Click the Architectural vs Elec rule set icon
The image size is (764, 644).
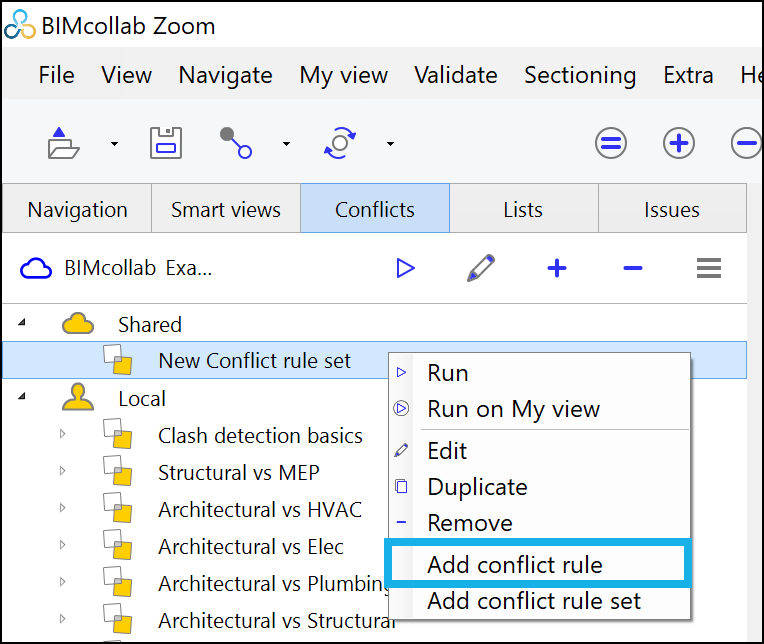click(117, 545)
